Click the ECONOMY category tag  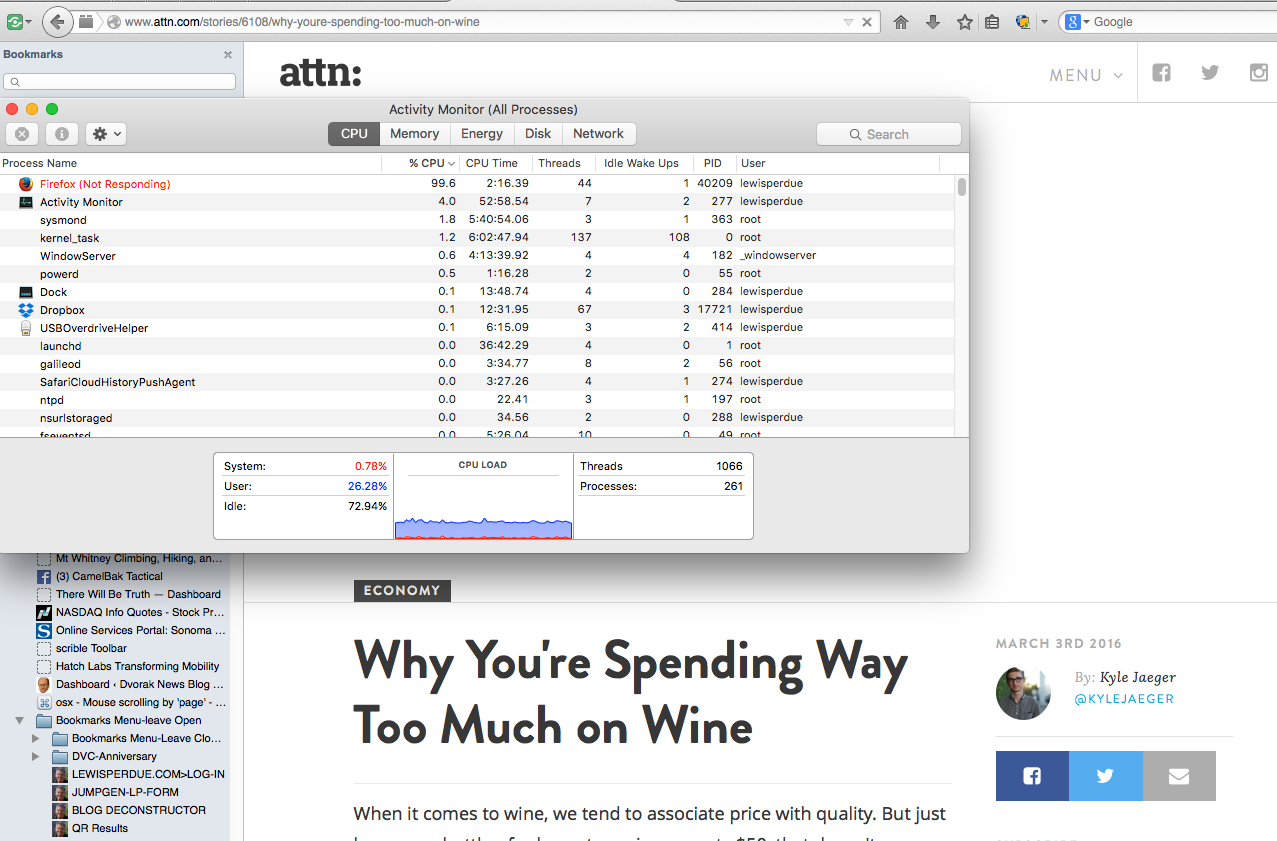pos(402,590)
